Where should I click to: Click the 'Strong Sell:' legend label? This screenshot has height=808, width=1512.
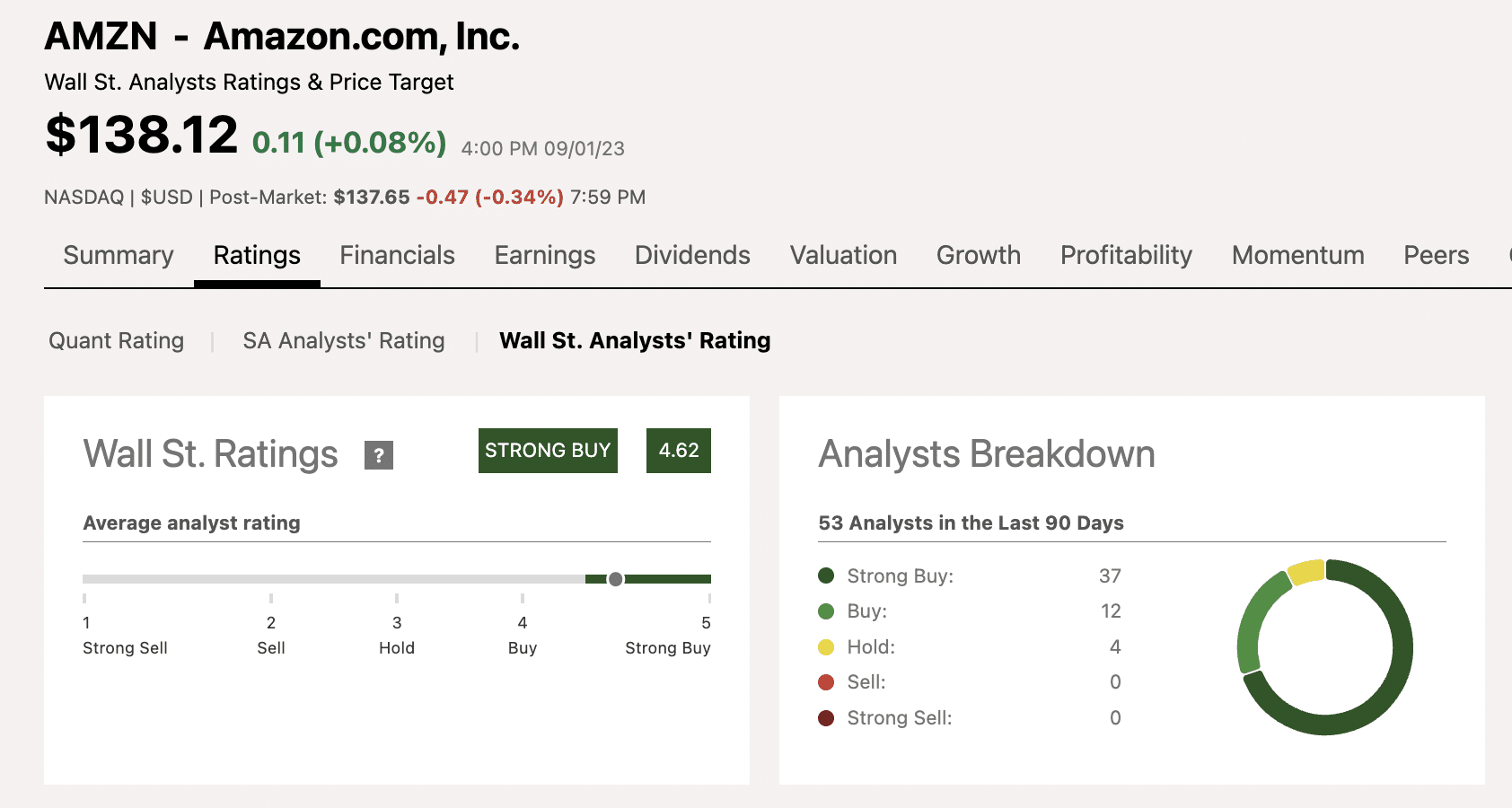tap(900, 718)
